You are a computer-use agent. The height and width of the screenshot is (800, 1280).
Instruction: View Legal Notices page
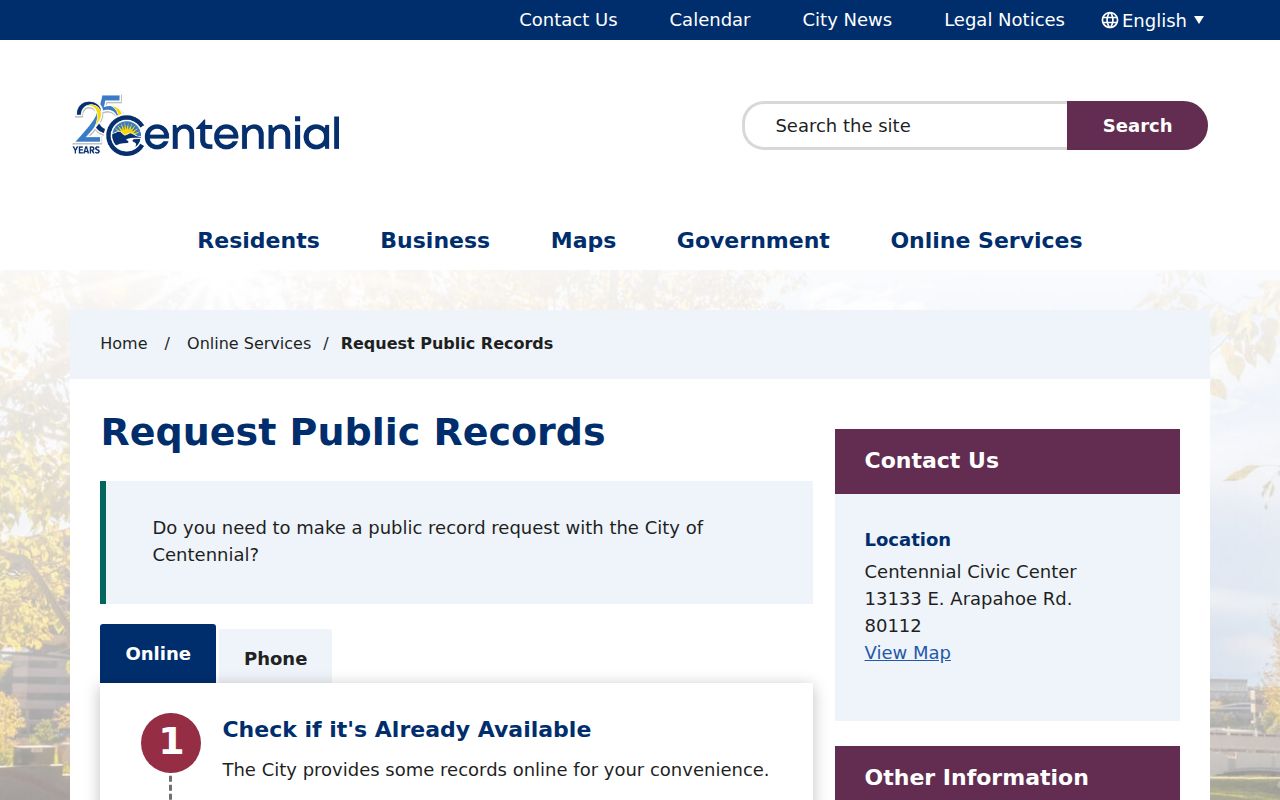[x=1004, y=20]
